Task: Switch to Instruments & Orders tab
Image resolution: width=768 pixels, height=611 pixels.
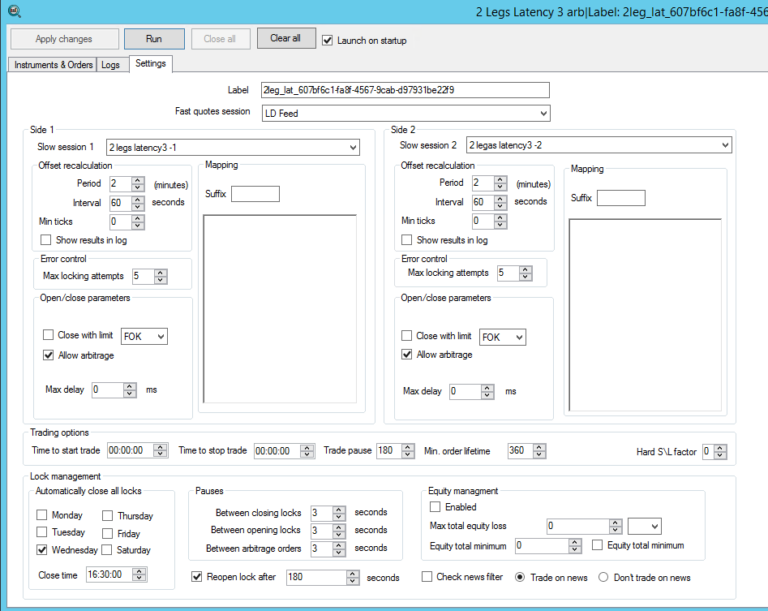Action: pyautogui.click(x=53, y=64)
